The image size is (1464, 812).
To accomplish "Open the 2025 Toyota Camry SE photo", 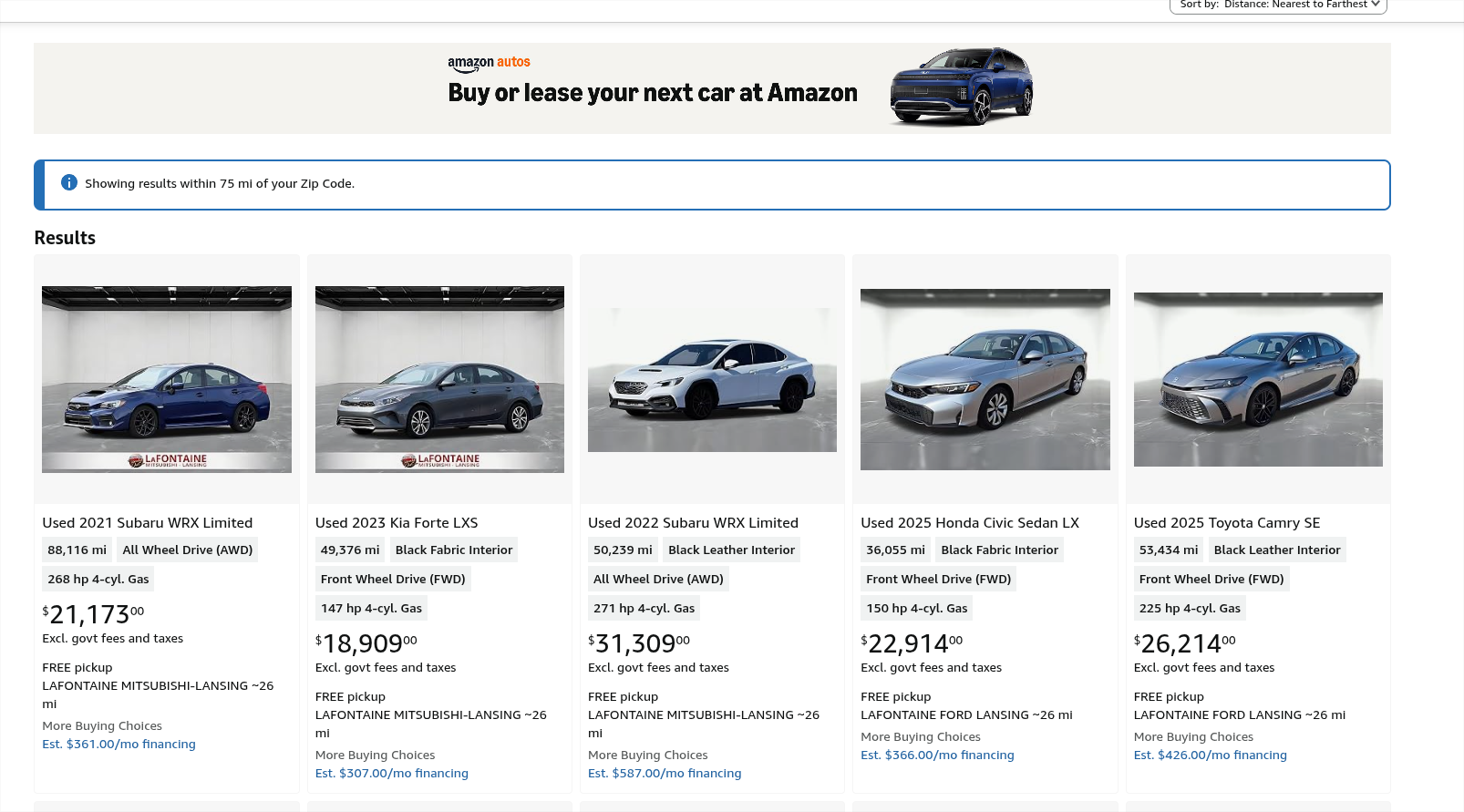I will tap(1258, 379).
